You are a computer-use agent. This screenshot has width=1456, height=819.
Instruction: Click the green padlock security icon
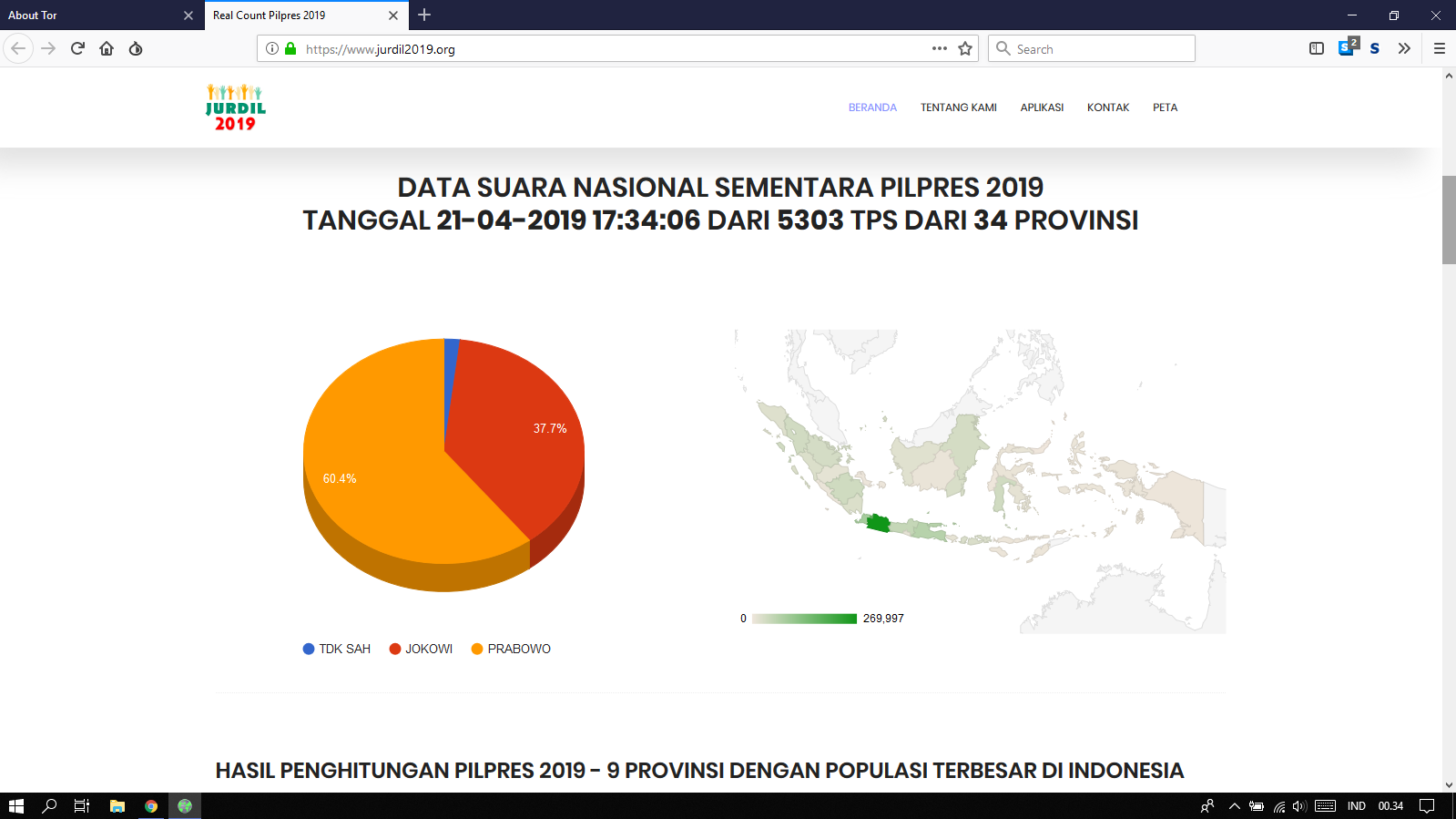(x=290, y=48)
